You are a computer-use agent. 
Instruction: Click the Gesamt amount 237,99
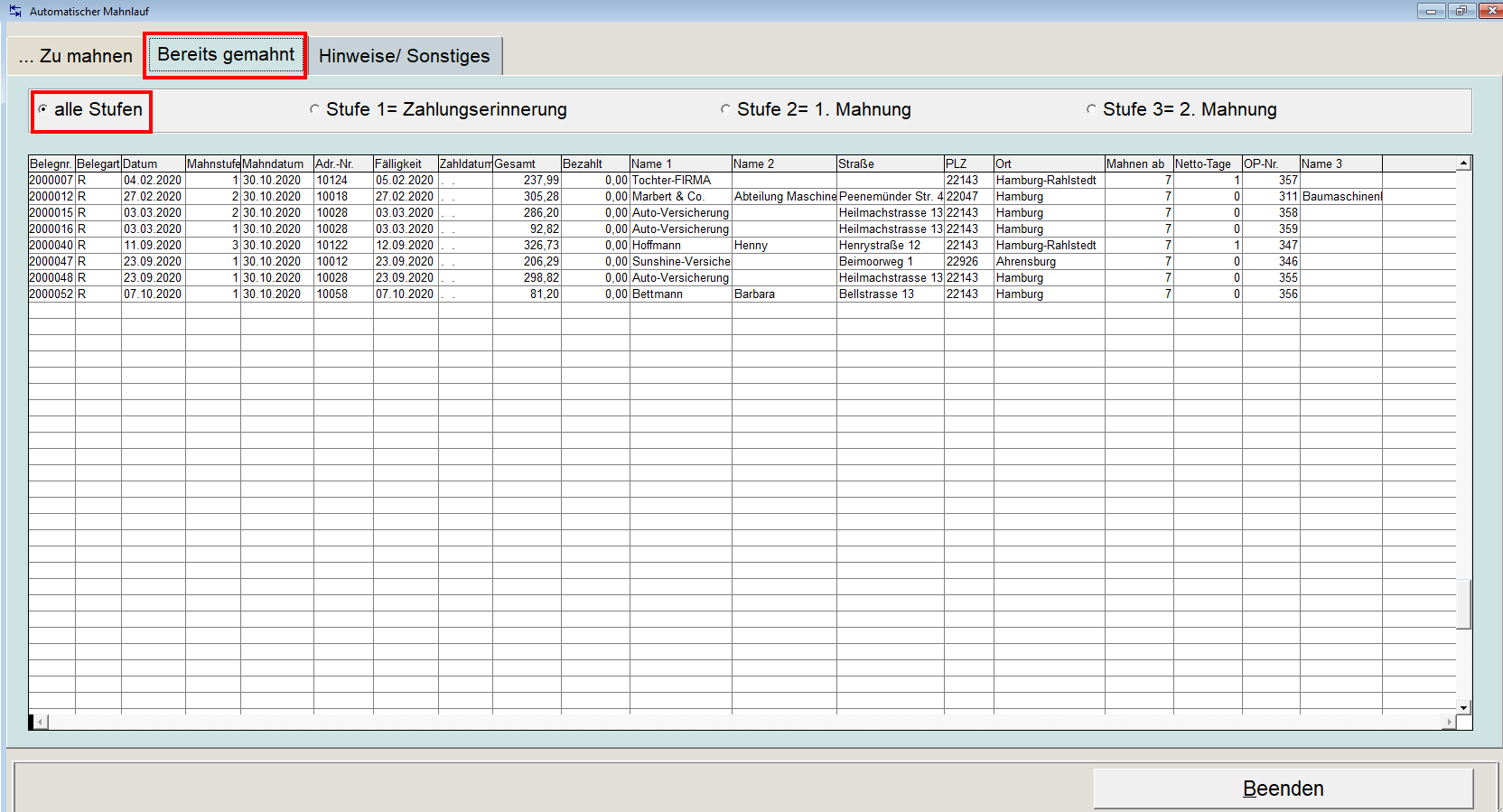[x=527, y=181]
